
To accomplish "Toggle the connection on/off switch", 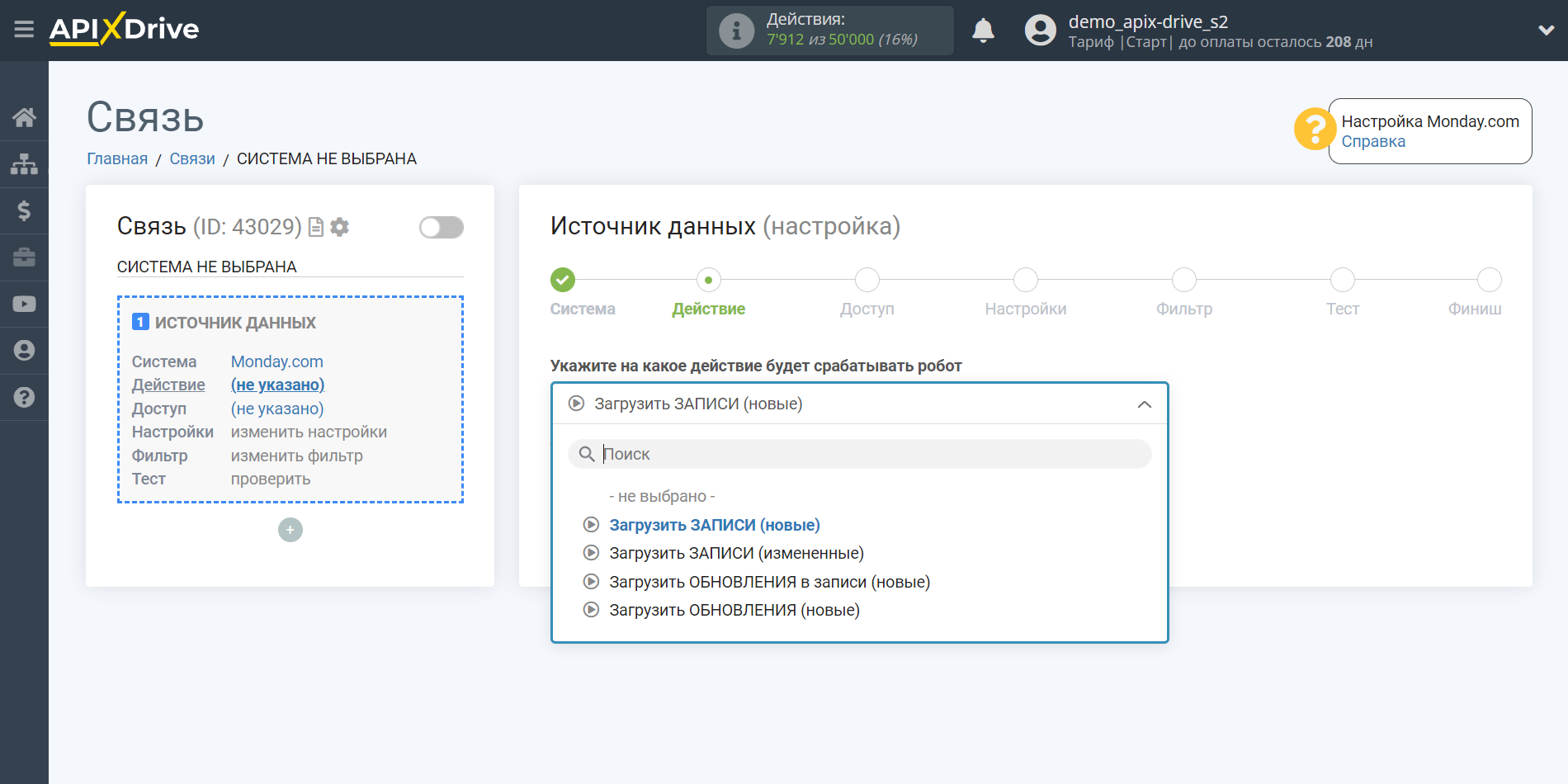I will click(441, 227).
